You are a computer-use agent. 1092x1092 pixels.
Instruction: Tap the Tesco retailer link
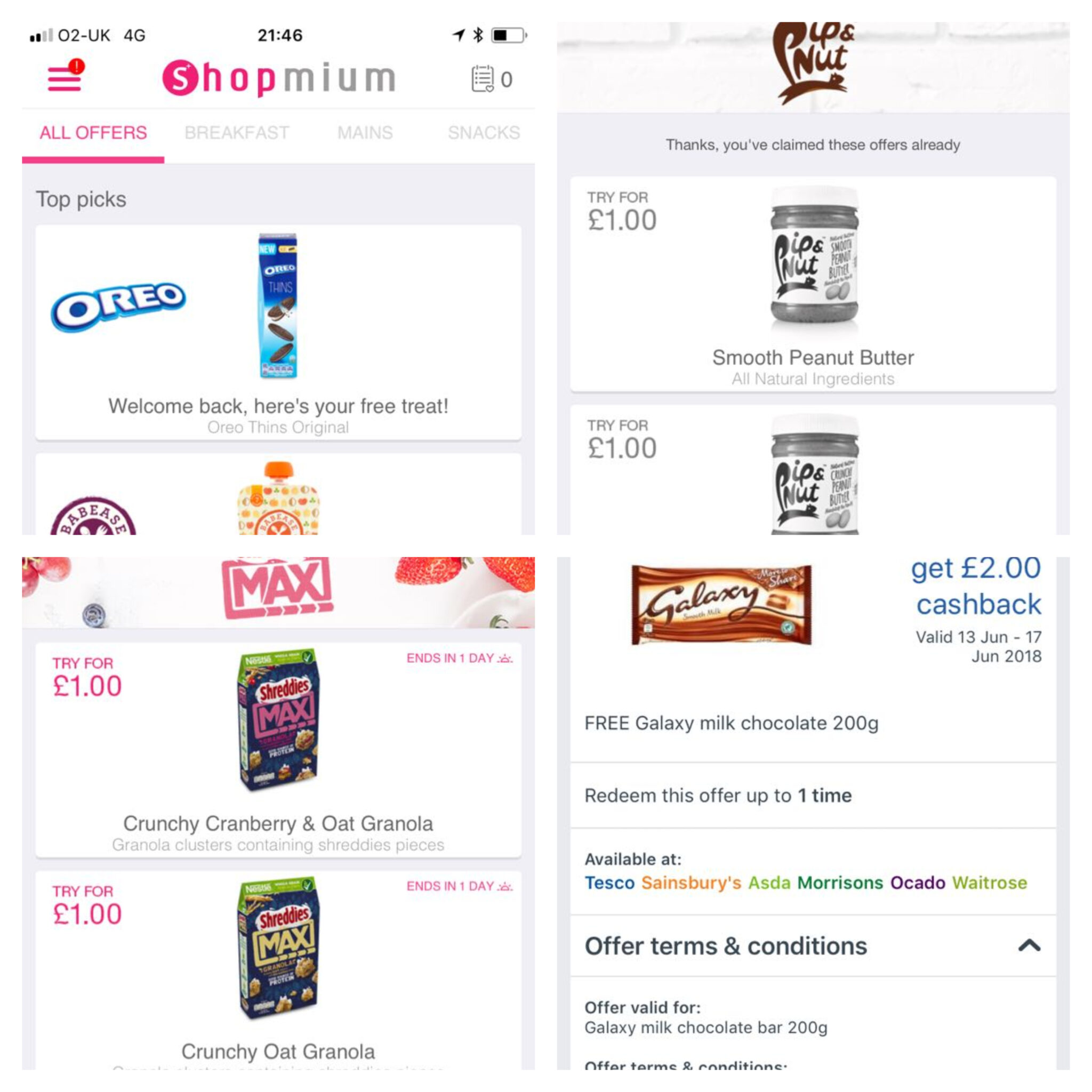(x=610, y=882)
